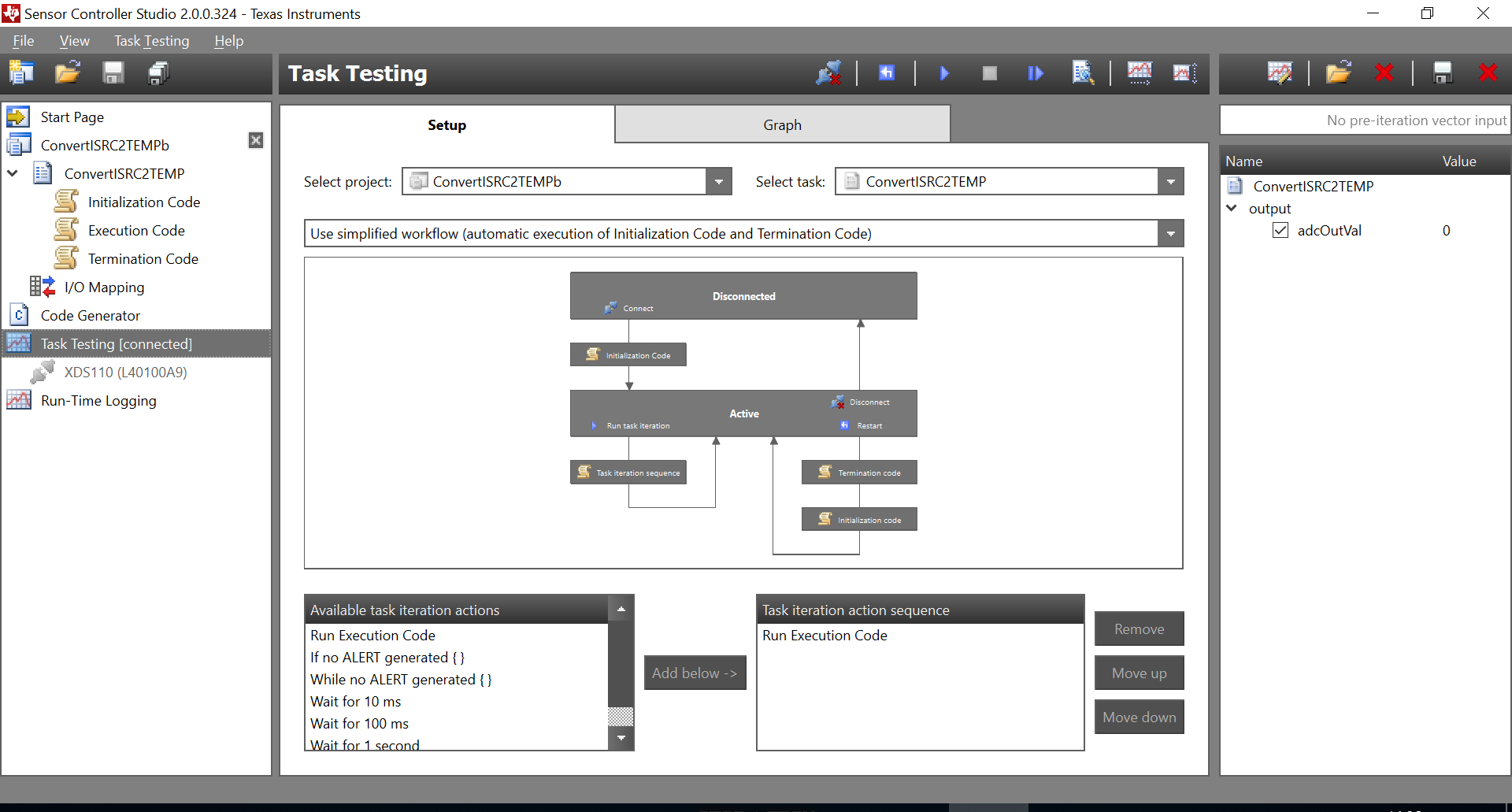Click the available actions list scrollbar thumb
This screenshot has height=812, width=1512.
pyautogui.click(x=621, y=716)
